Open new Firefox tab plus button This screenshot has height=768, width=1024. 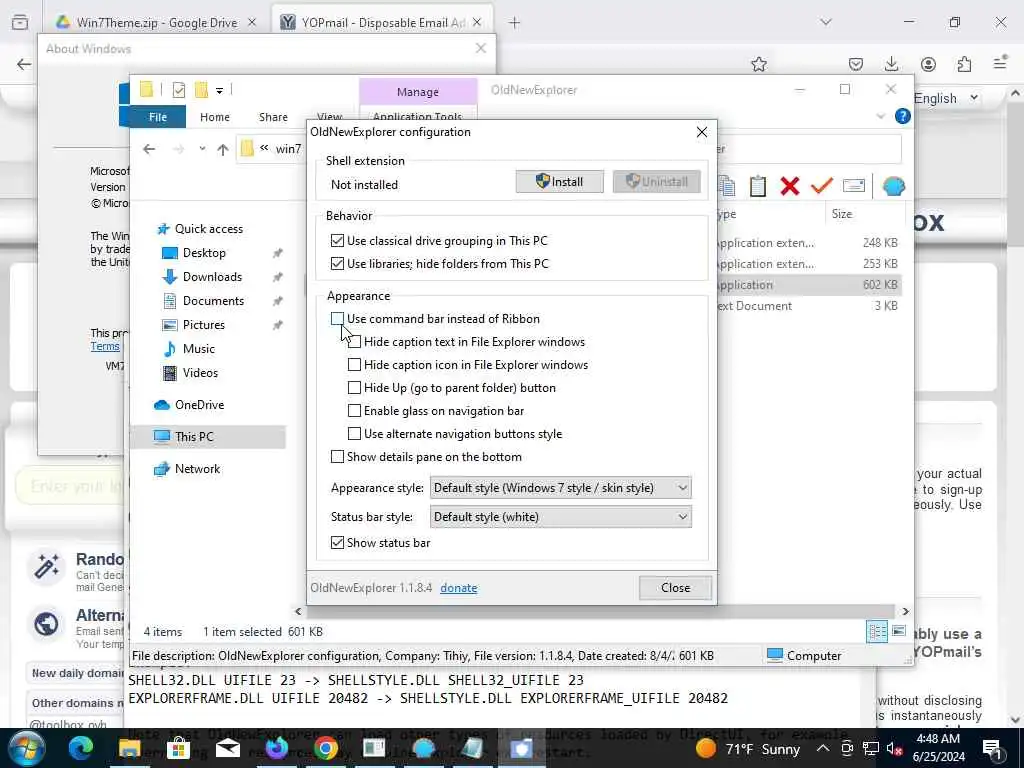[x=515, y=22]
